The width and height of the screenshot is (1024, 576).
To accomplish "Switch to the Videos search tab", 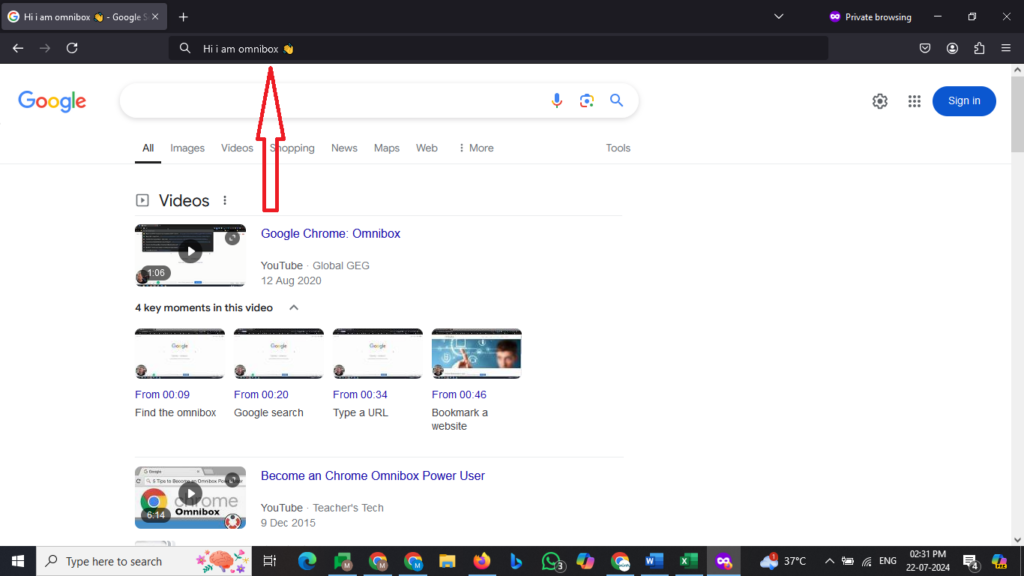I will point(237,148).
